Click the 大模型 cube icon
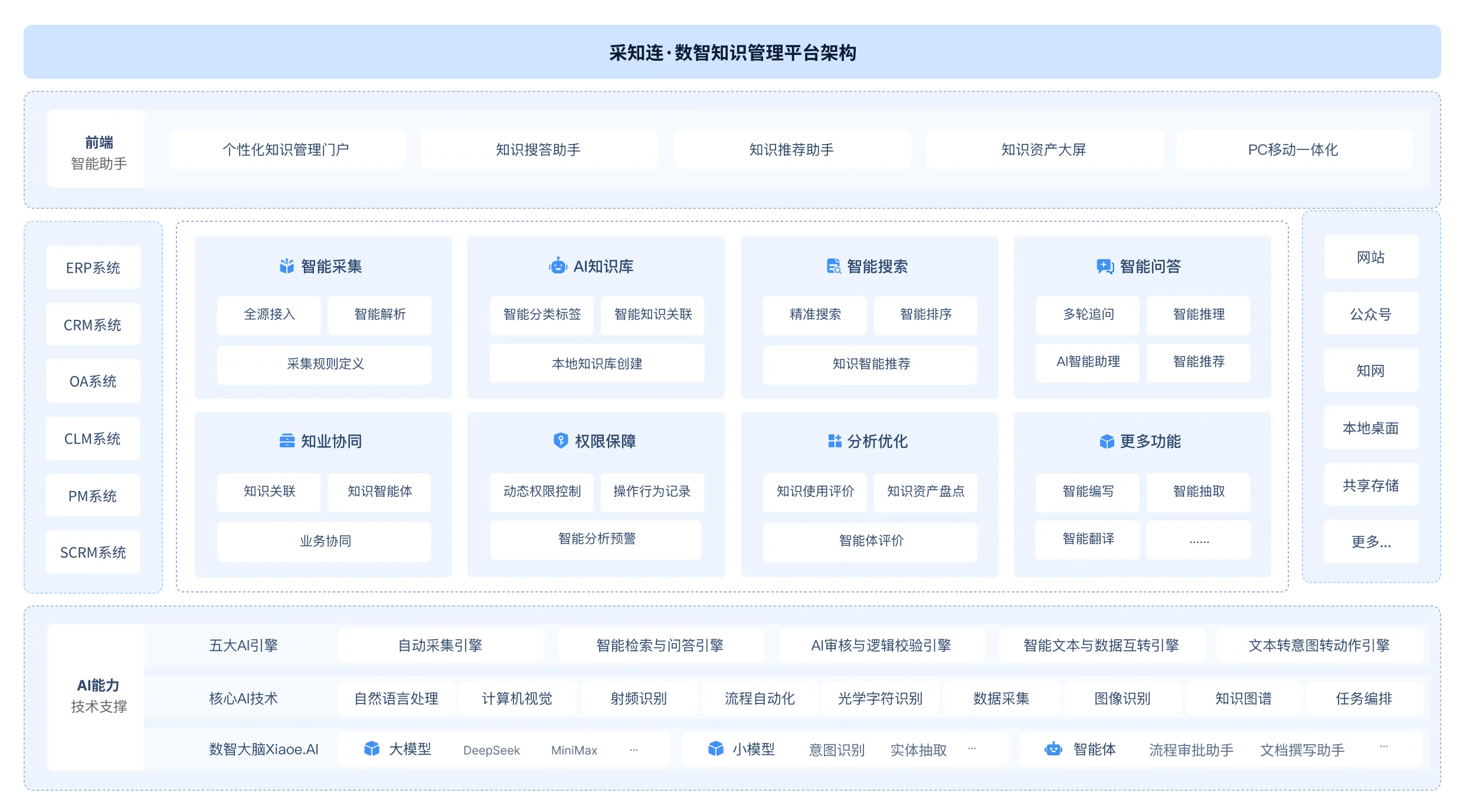Viewport: 1466px width, 812px height. point(372,749)
